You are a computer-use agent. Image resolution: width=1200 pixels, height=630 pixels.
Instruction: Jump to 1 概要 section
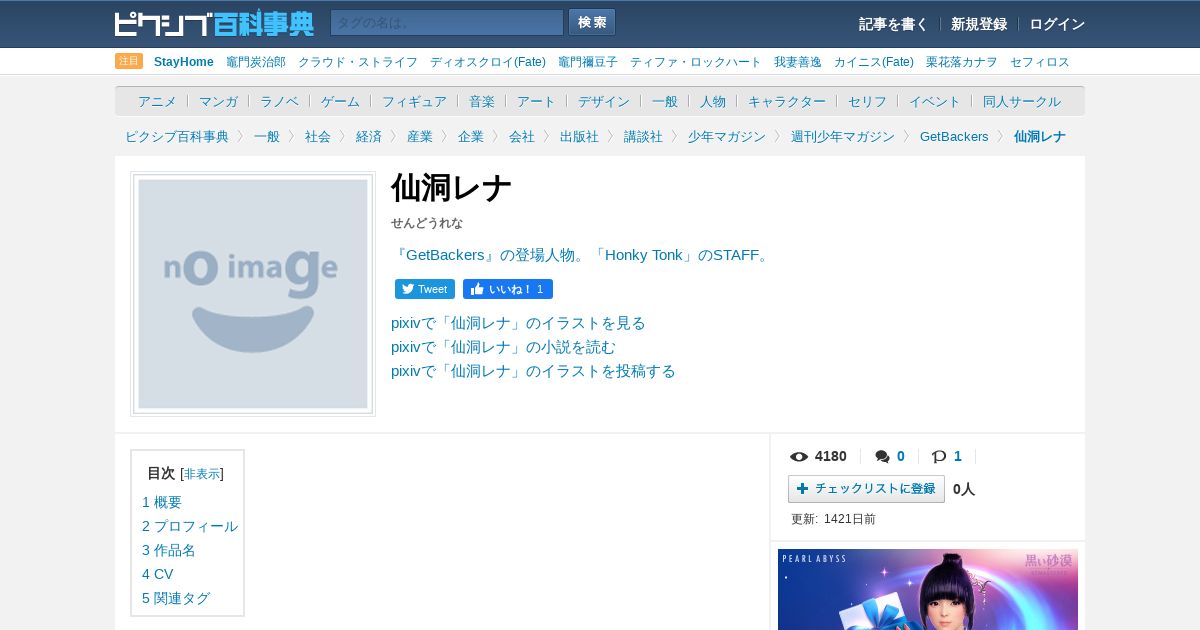[162, 502]
